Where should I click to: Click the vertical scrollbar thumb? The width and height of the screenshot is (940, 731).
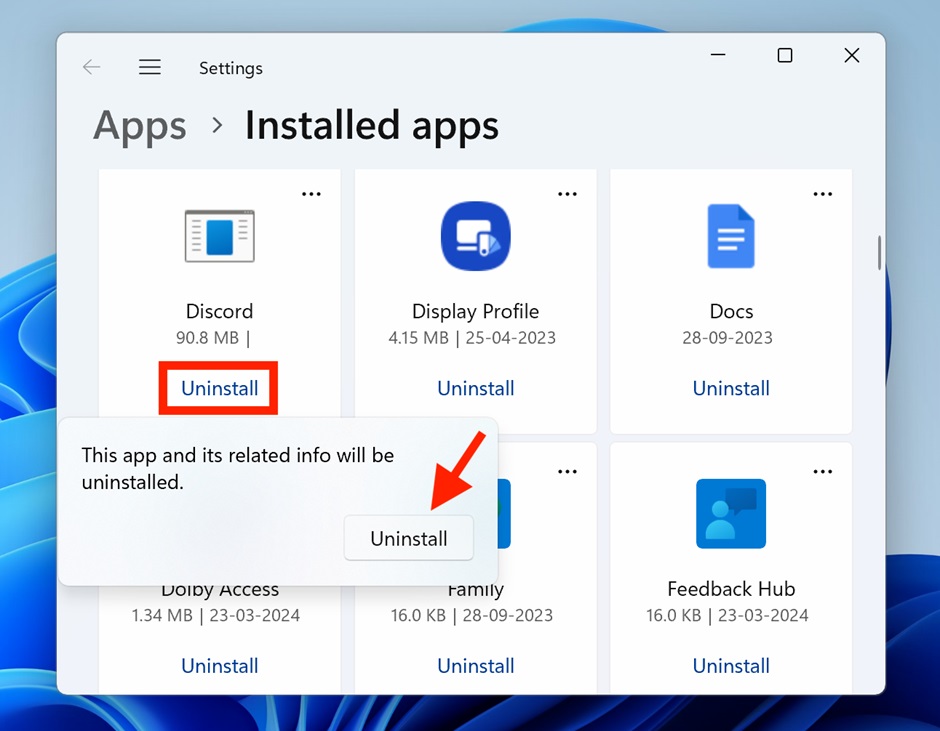click(879, 252)
